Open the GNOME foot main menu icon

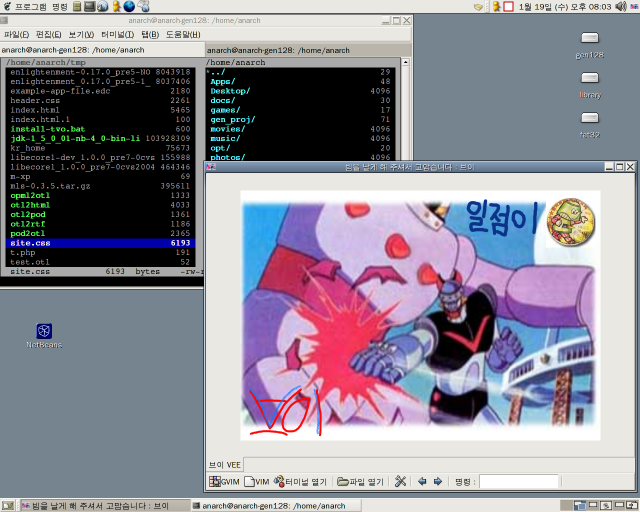coord(7,6)
